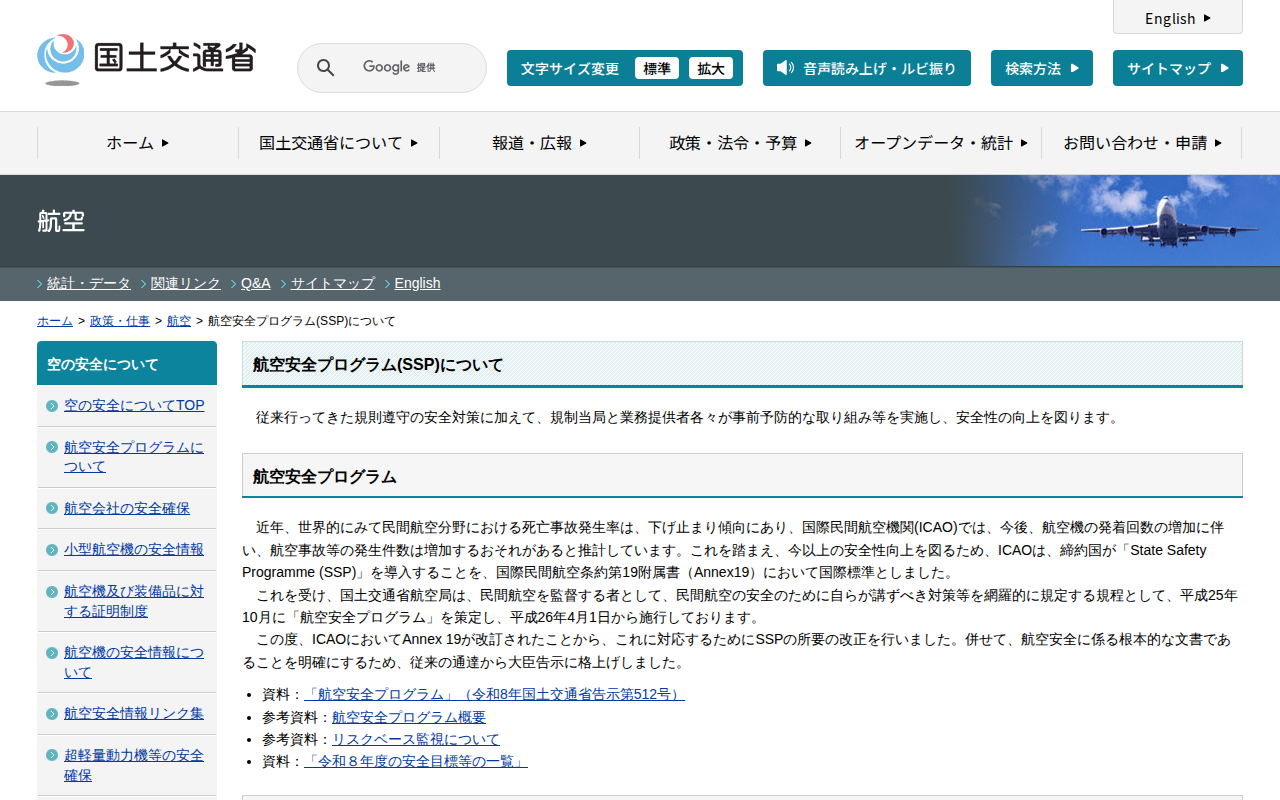Click the bullet icon beside 航空安全情報リンク集
The image size is (1280, 800).
pos(52,714)
